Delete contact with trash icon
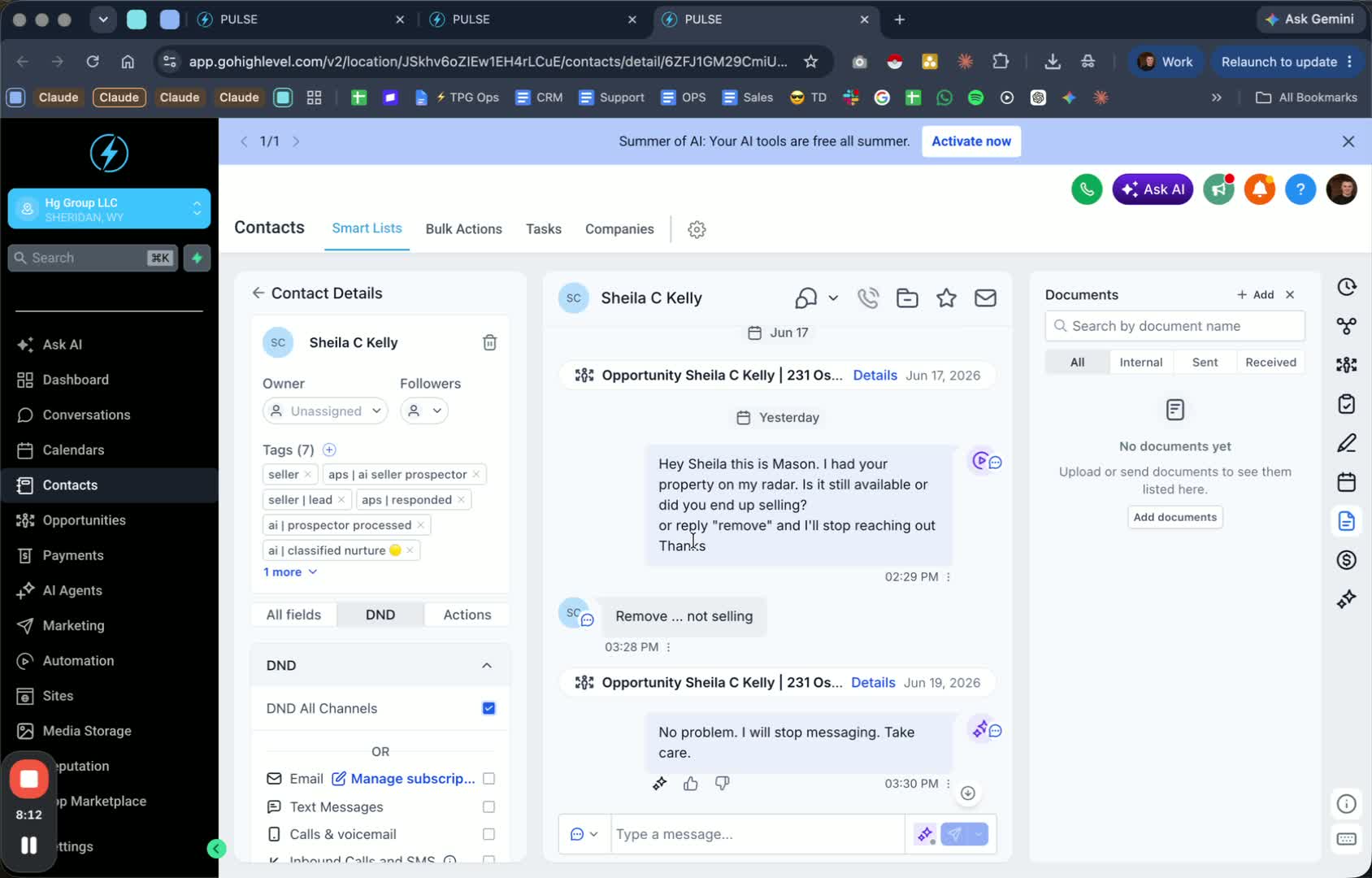Image resolution: width=1372 pixels, height=878 pixels. point(489,342)
